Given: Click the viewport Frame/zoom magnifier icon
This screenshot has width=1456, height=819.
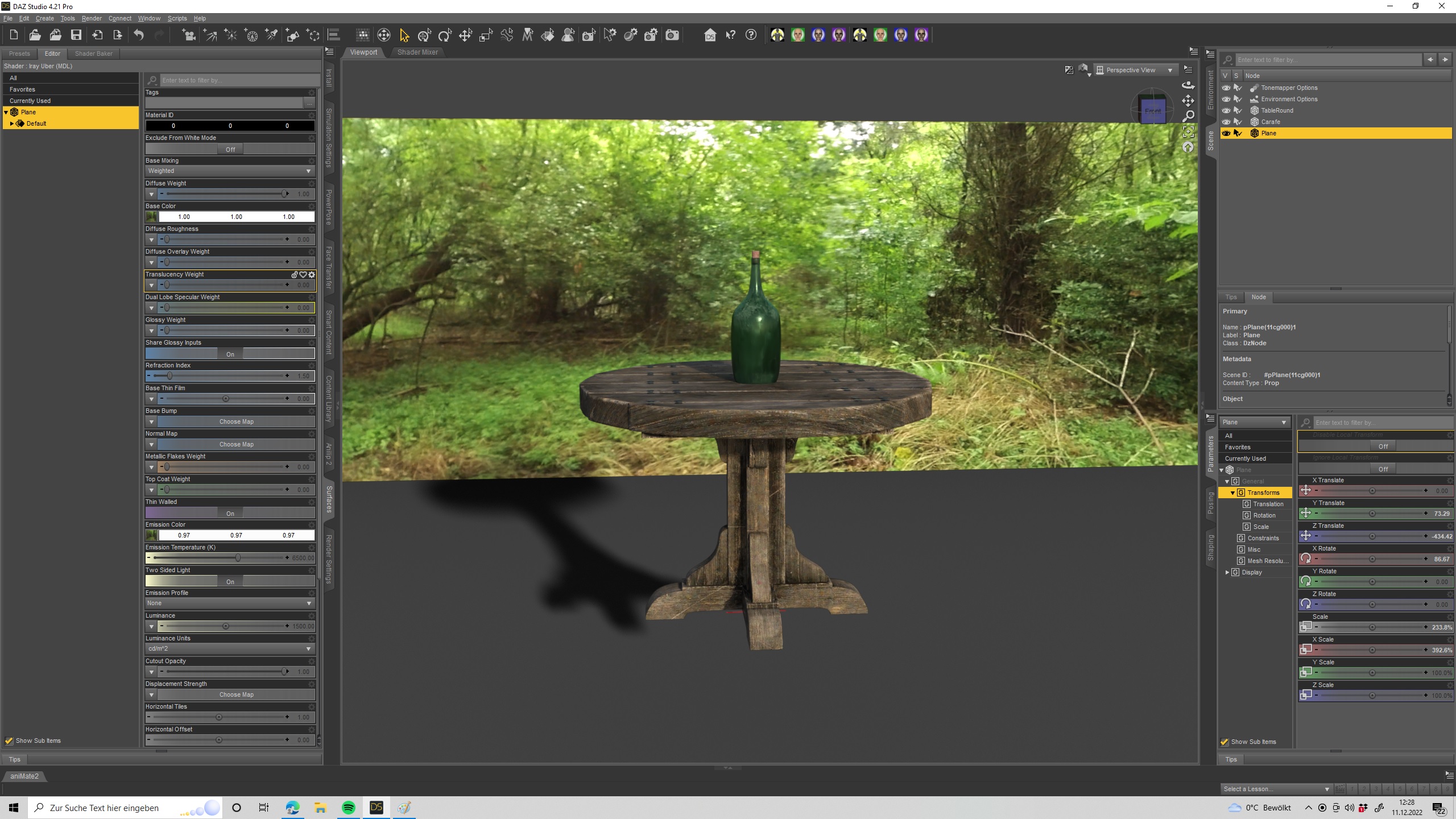Looking at the screenshot, I should [x=1188, y=116].
